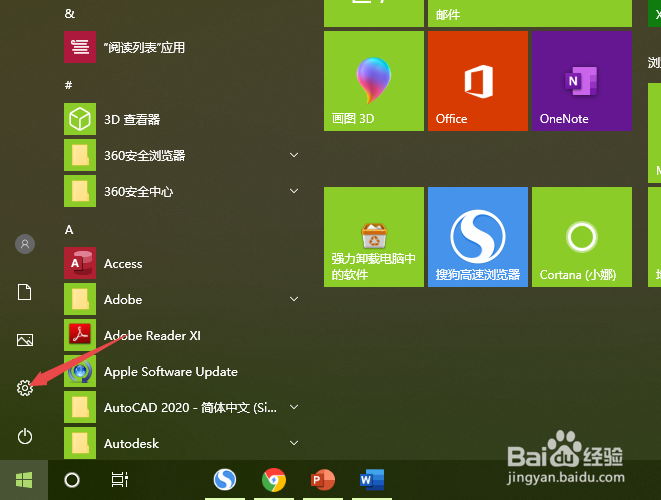This screenshot has height=500, width=661.
Task: Launch Chrome from taskbar
Action: pos(274,480)
